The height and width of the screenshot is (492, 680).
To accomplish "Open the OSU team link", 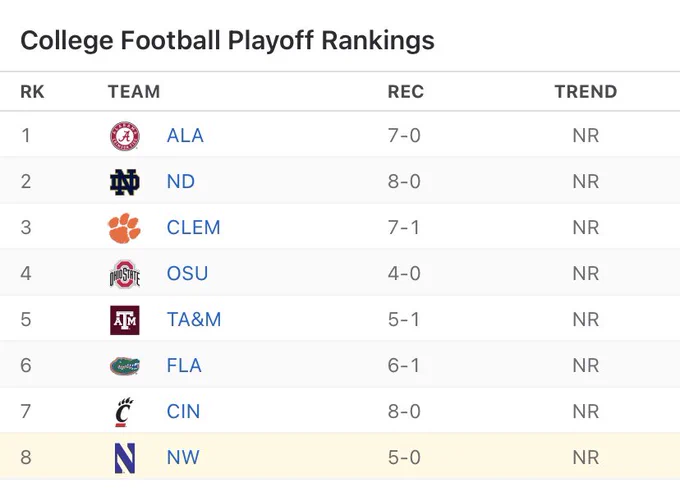I will [x=187, y=274].
